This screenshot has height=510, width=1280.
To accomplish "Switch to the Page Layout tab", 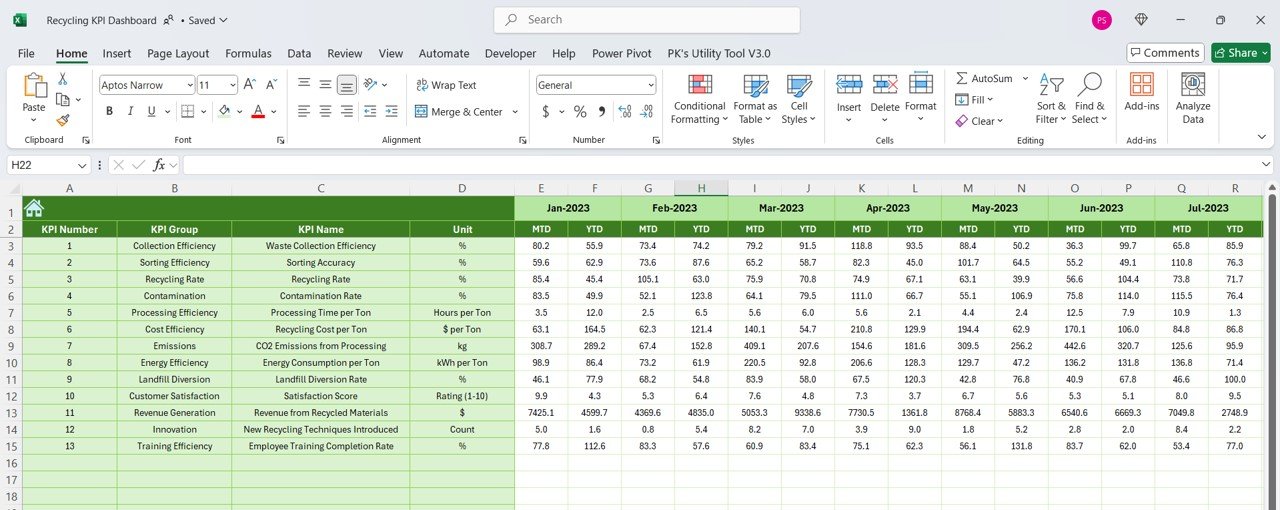I will [178, 53].
